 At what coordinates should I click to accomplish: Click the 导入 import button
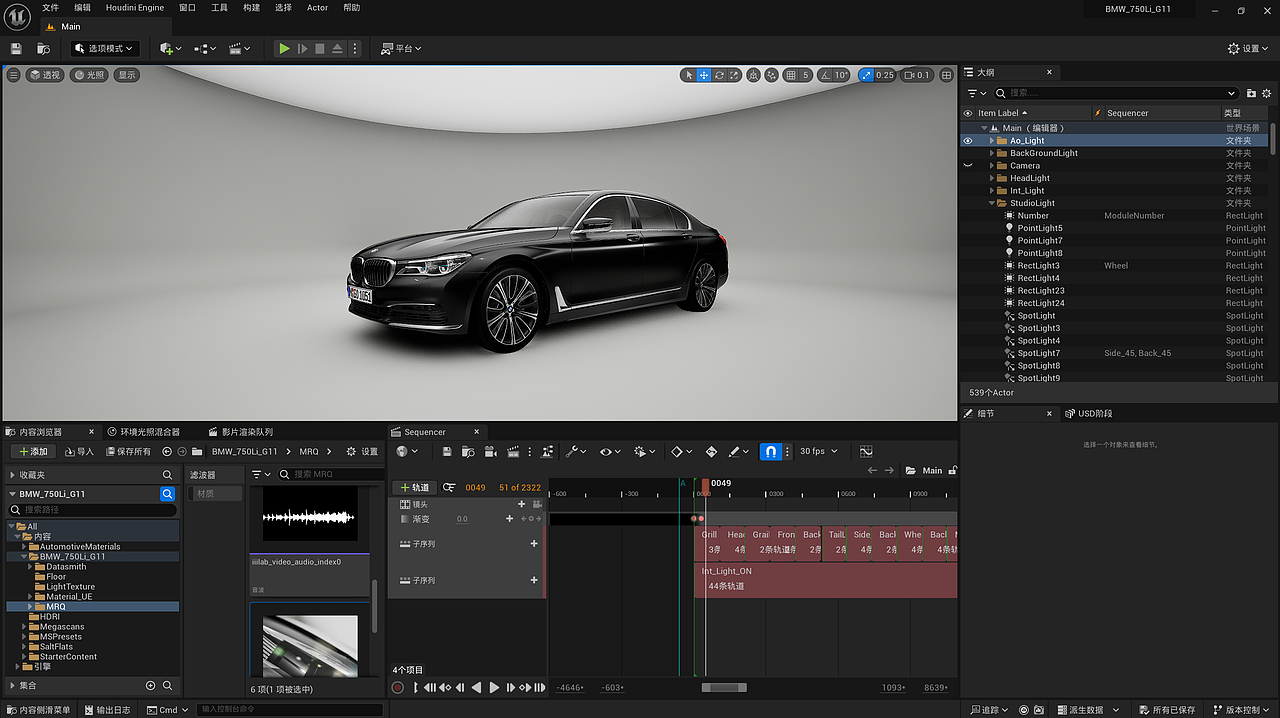(x=78, y=452)
